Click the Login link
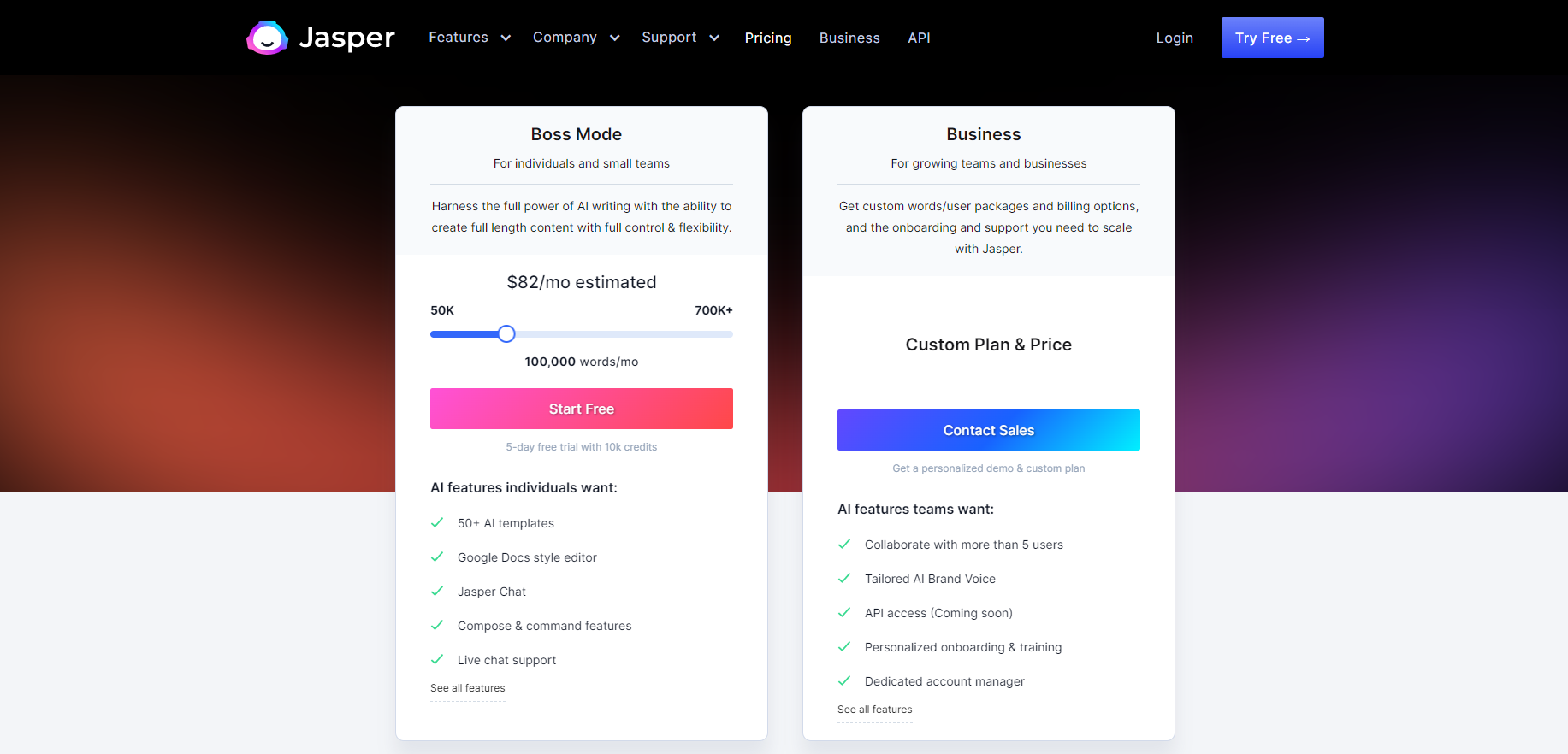1568x754 pixels. click(x=1175, y=38)
